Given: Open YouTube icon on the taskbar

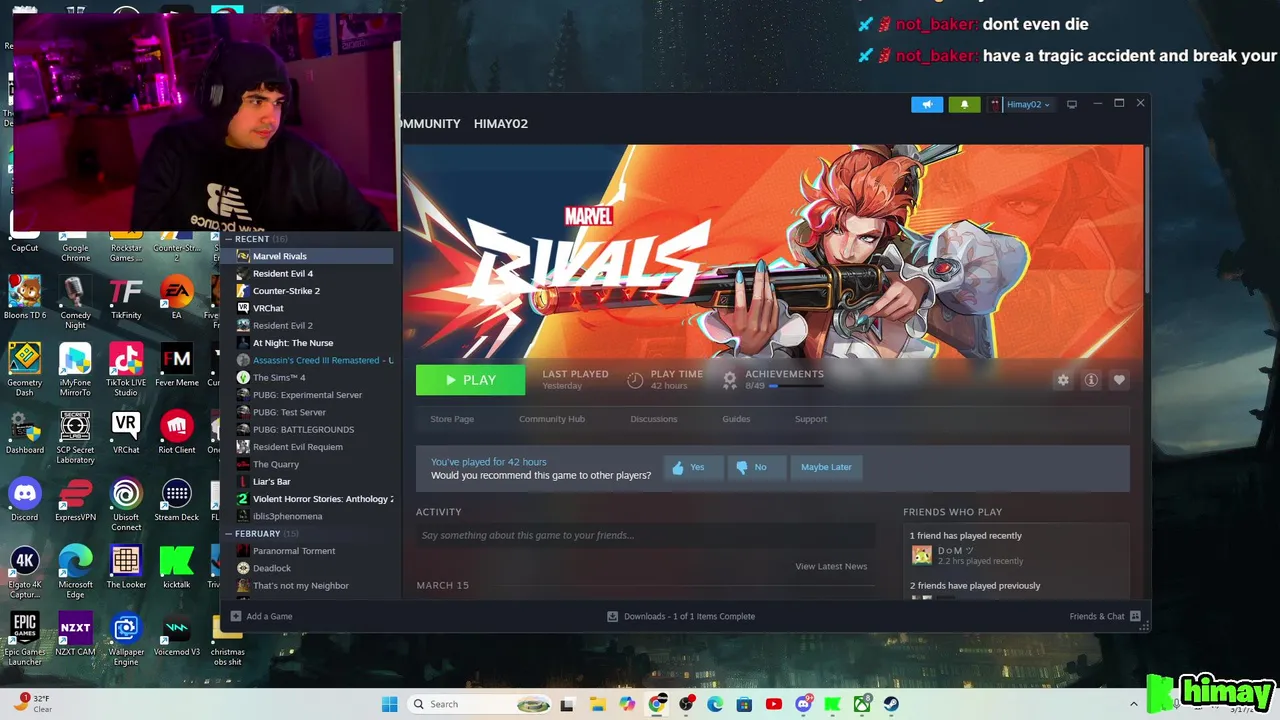Looking at the screenshot, I should 773,704.
